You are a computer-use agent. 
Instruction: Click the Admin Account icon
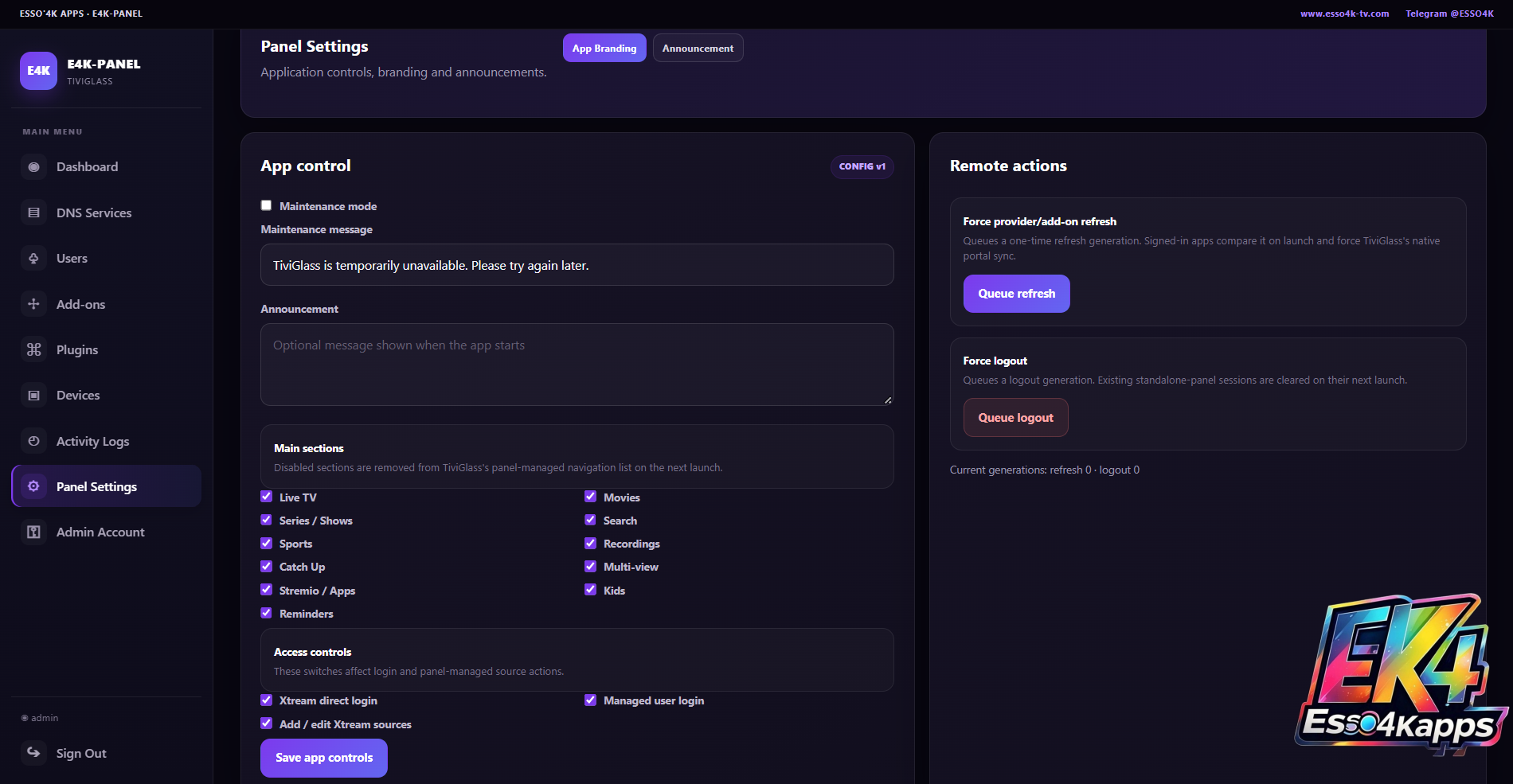click(x=33, y=532)
